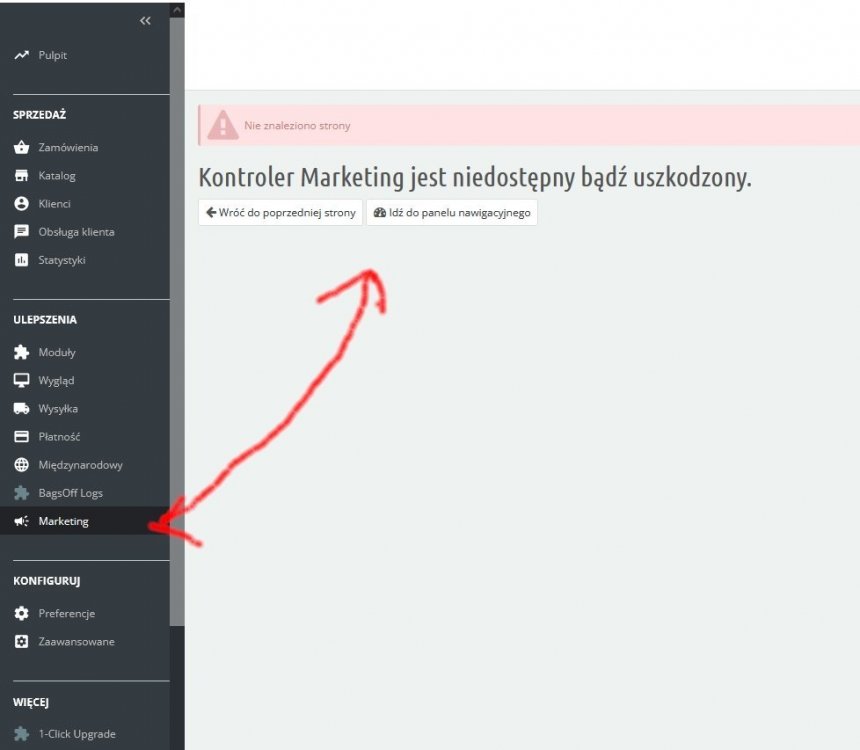The height and width of the screenshot is (750, 860).
Task: Open the Moduły menu entry
Action: pyautogui.click(x=57, y=352)
